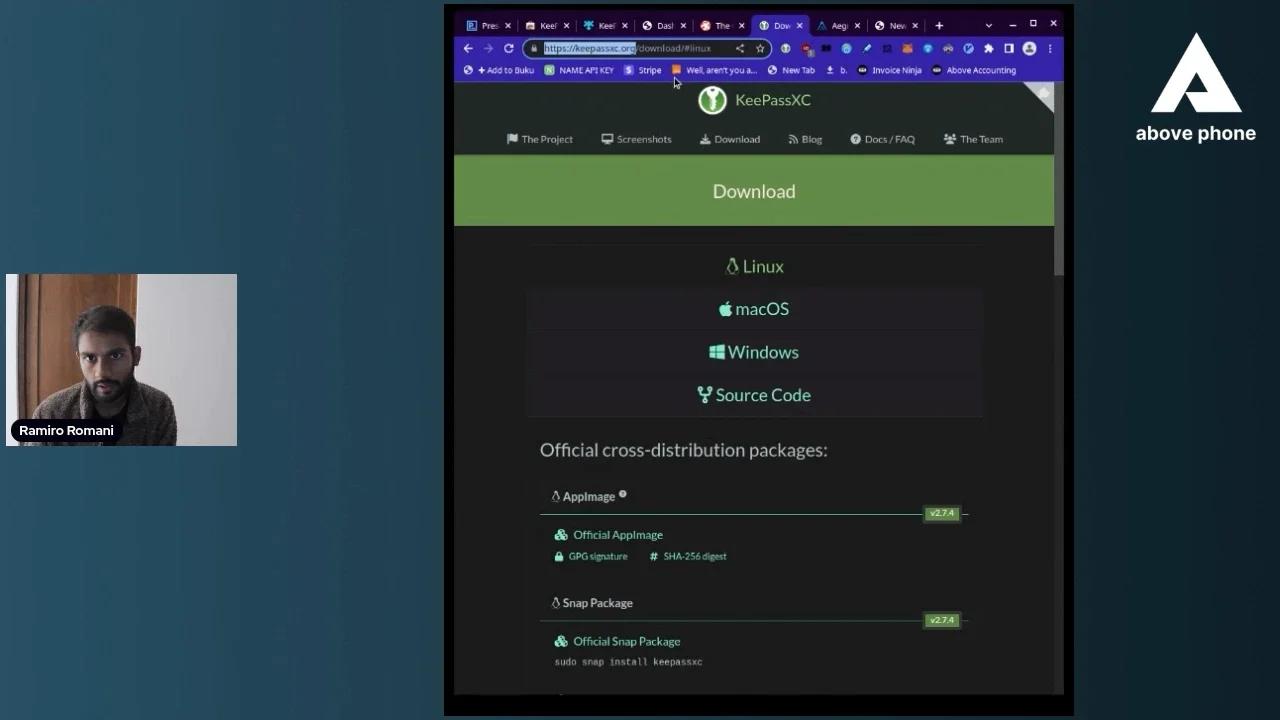The image size is (1280, 720).
Task: Open the Extensions puzzle-piece icon in toolbar
Action: click(988, 48)
